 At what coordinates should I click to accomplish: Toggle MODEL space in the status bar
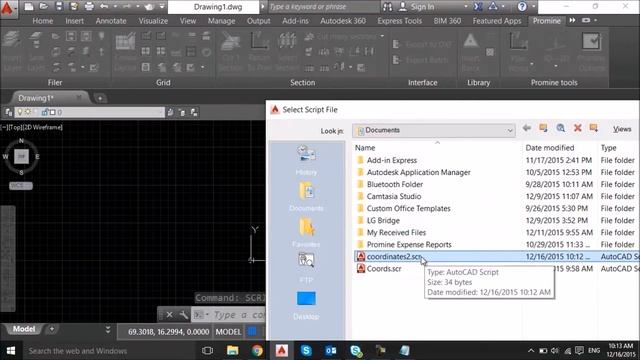point(228,332)
